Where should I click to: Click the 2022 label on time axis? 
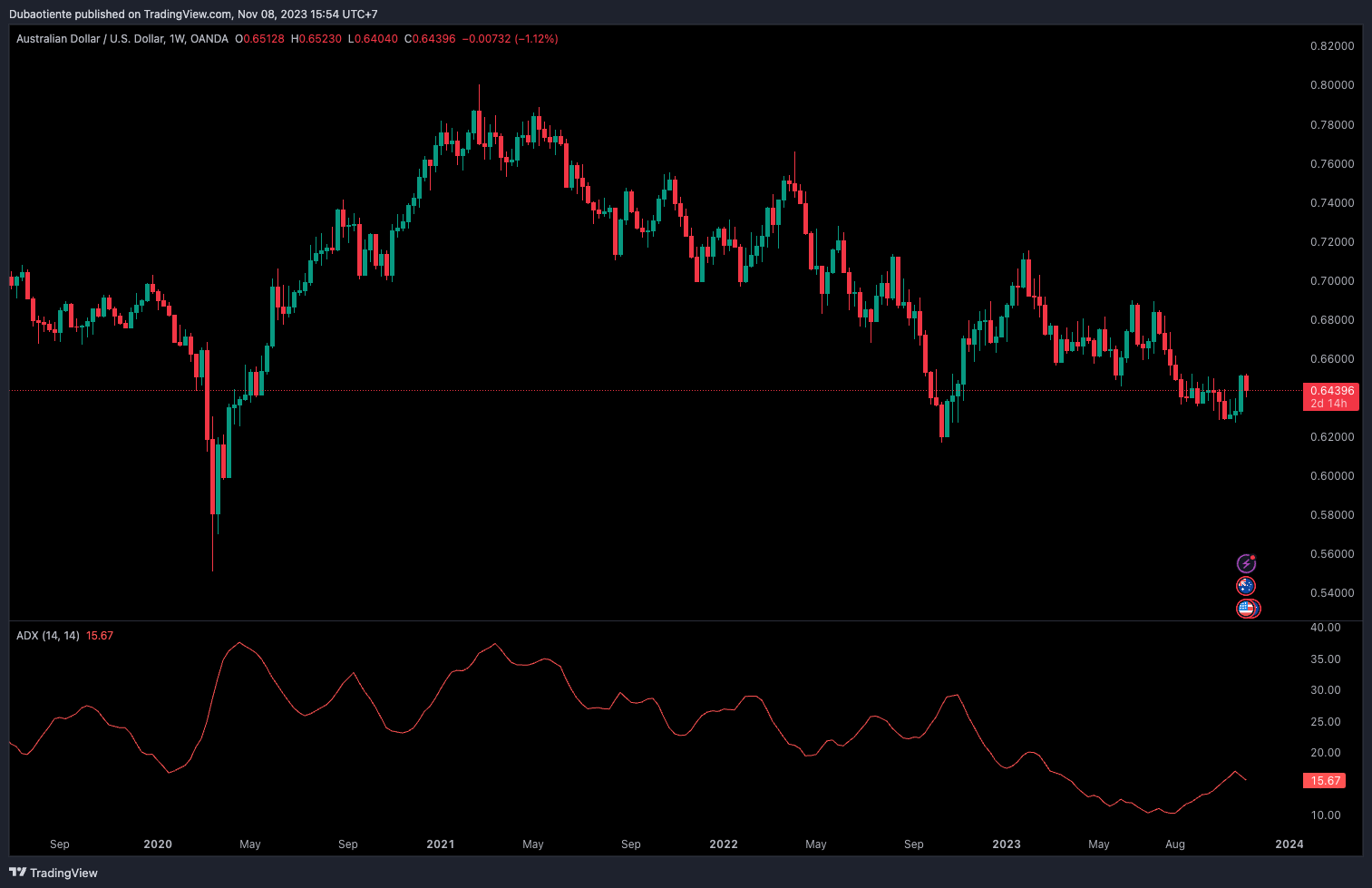(723, 844)
